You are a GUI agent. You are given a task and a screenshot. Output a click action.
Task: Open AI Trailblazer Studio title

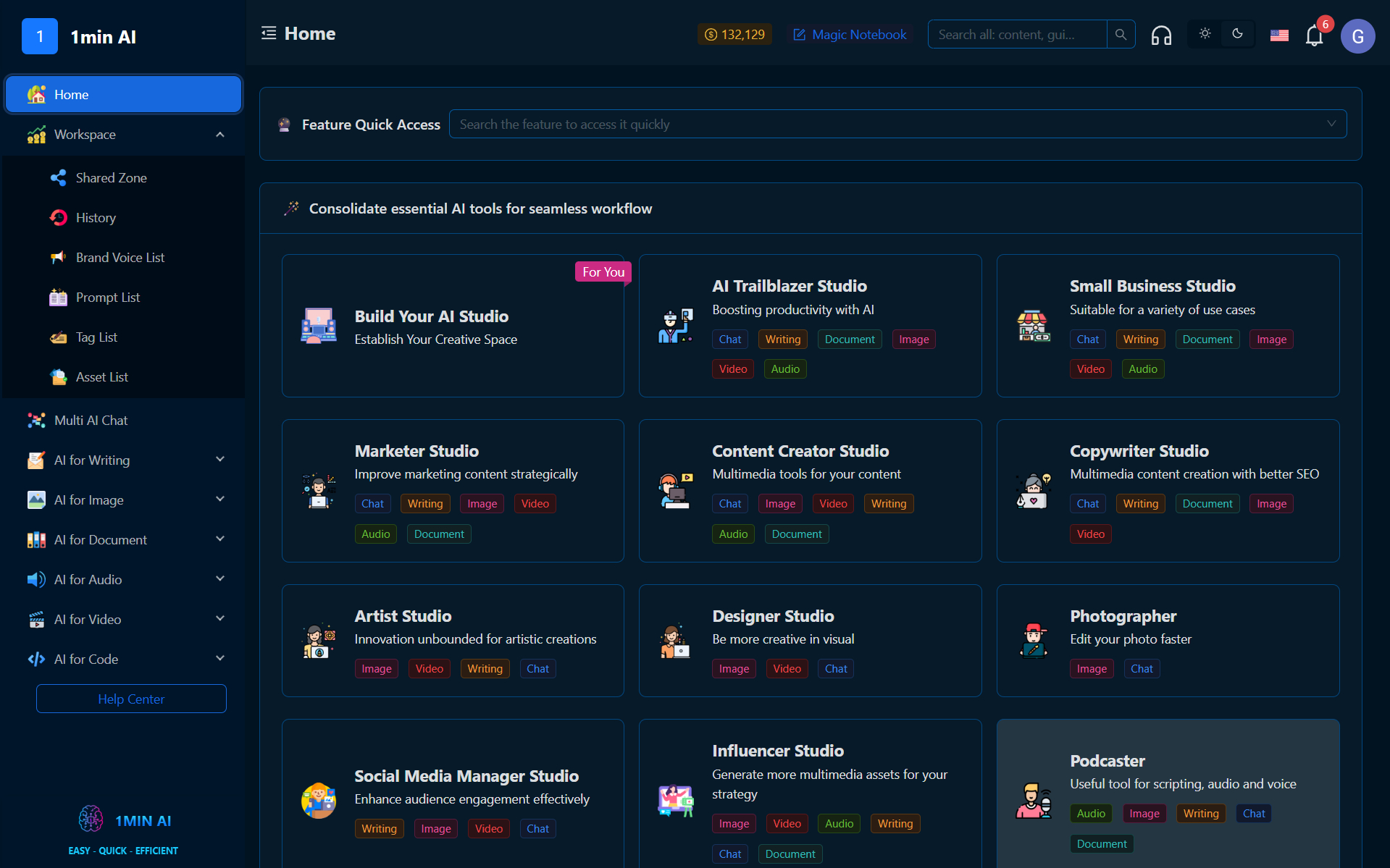point(790,286)
